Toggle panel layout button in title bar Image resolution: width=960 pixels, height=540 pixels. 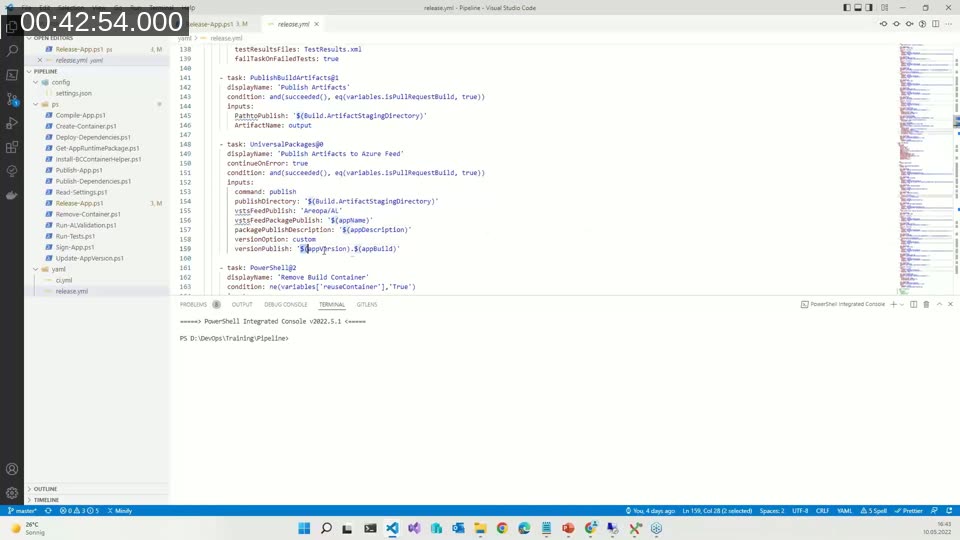click(858, 7)
